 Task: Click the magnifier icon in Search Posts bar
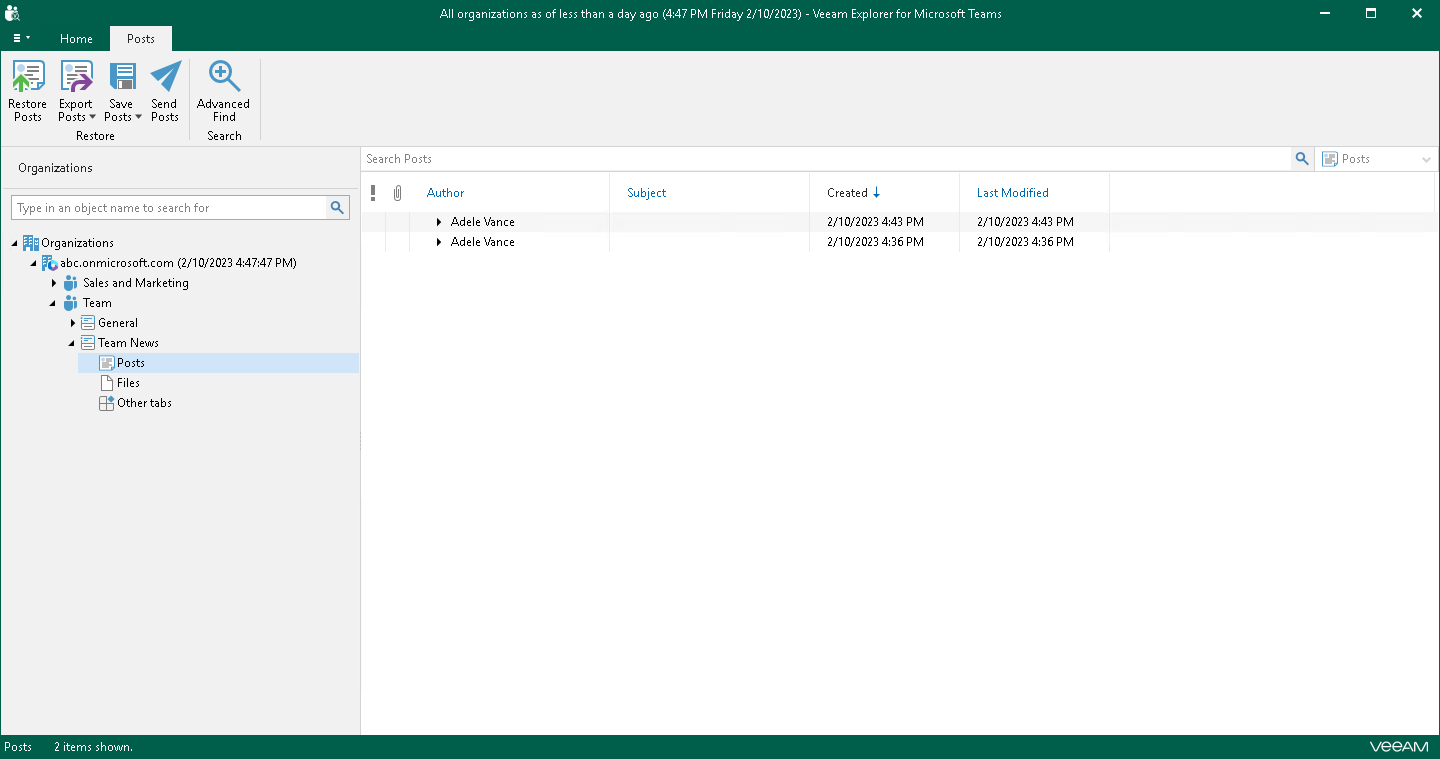coord(1302,159)
